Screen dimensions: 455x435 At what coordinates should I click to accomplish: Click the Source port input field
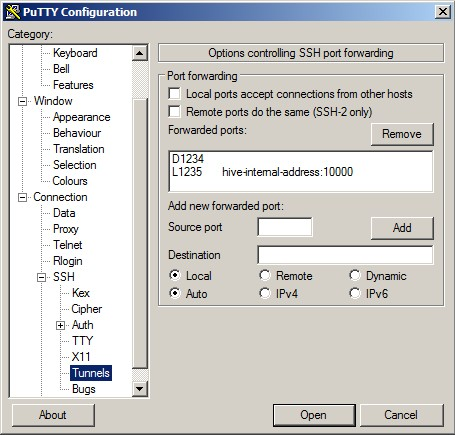(x=285, y=227)
